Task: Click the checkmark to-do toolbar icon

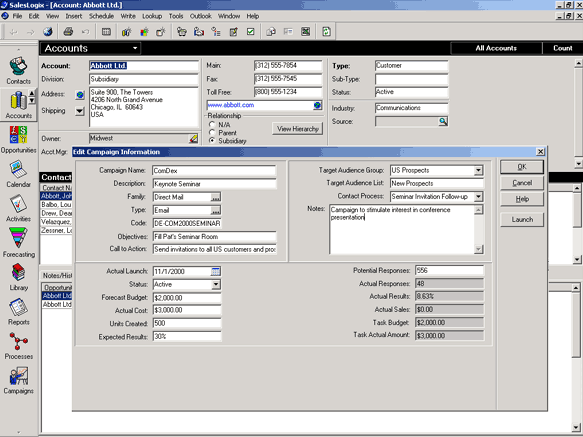Action: (x=251, y=32)
